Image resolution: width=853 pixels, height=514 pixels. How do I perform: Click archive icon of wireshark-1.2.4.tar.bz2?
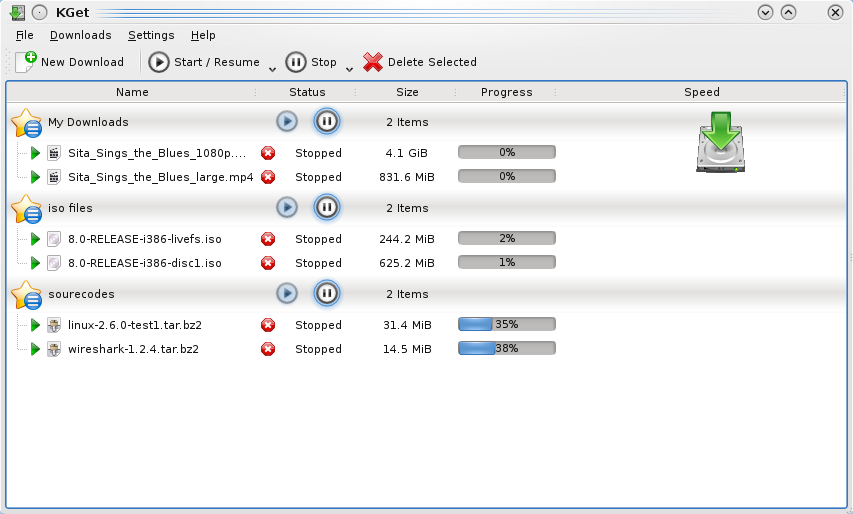pyautogui.click(x=54, y=349)
